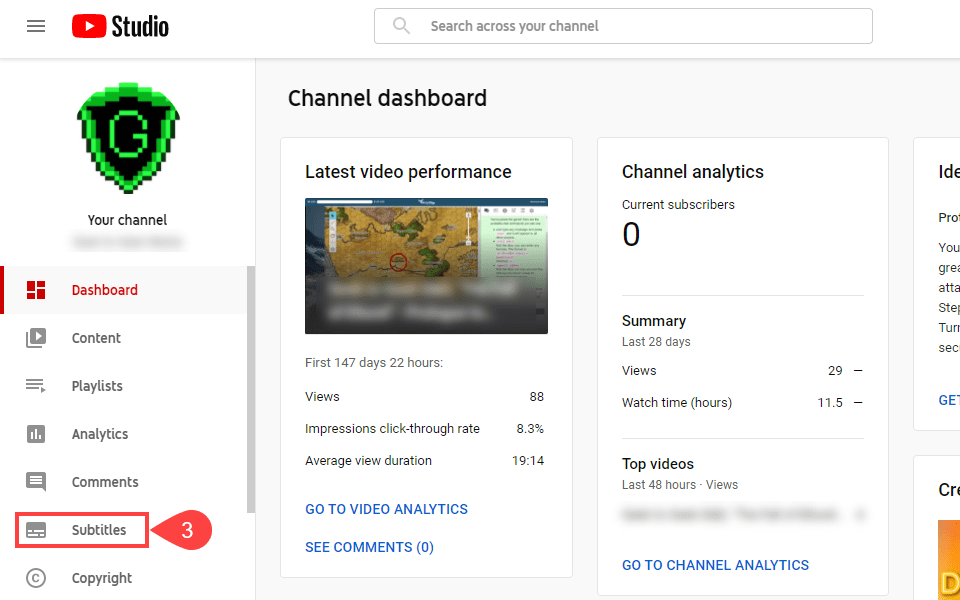Image resolution: width=960 pixels, height=600 pixels.
Task: Open Playlists from the sidebar
Action: [97, 386]
